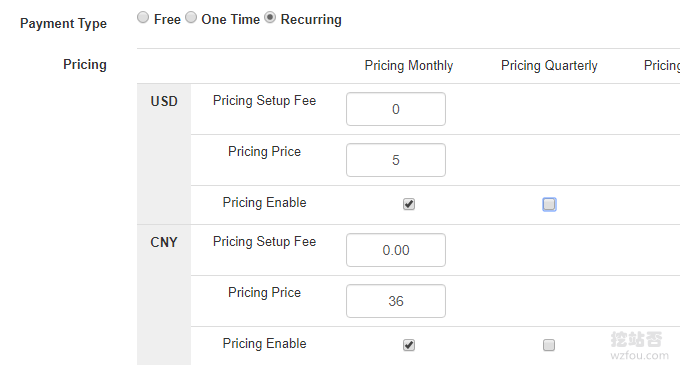Click the wzfou.com watermark
The width and height of the screenshot is (680, 366).
[639, 356]
